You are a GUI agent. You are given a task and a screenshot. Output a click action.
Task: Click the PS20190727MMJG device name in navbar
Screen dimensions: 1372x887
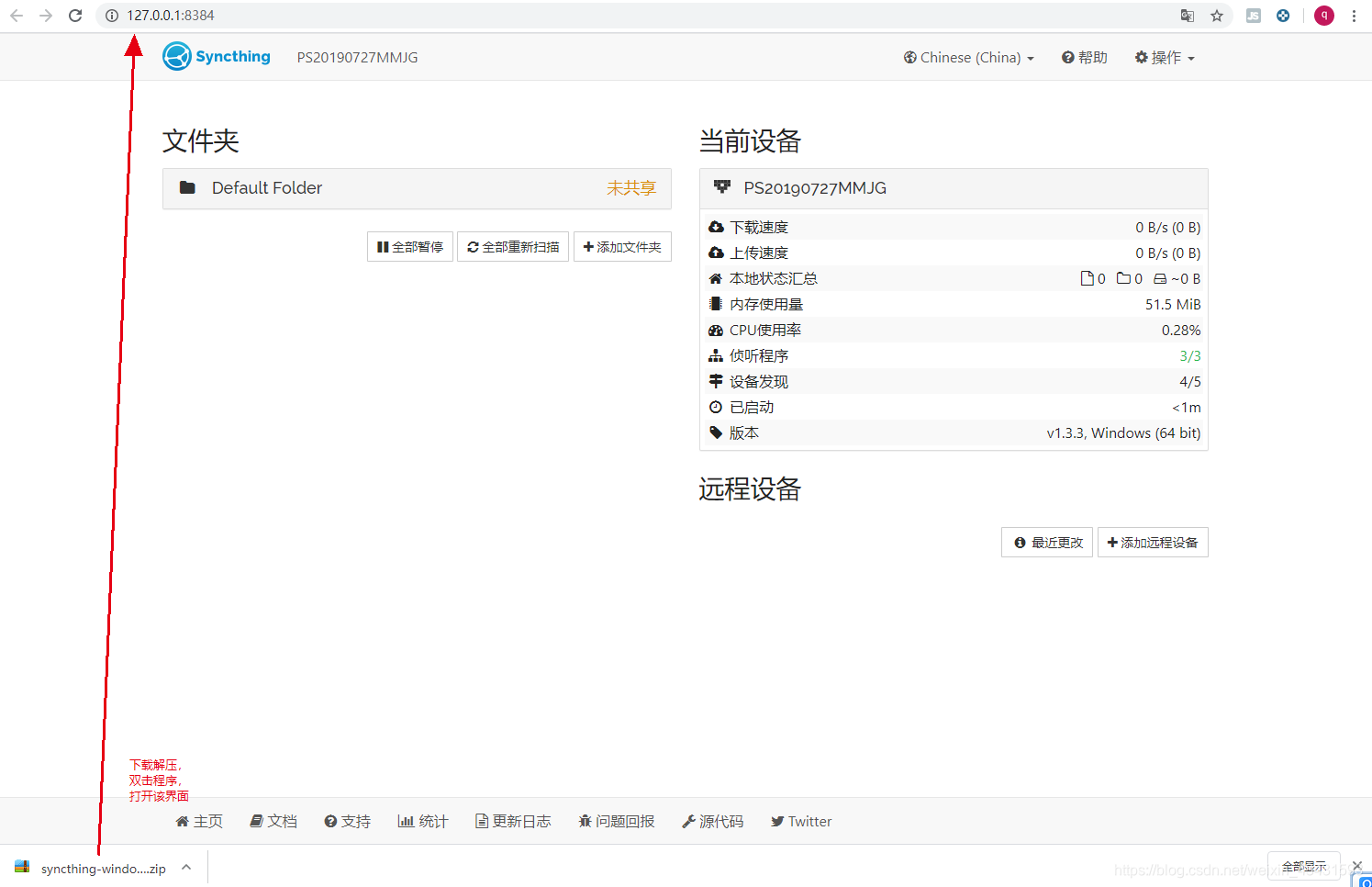click(x=357, y=57)
